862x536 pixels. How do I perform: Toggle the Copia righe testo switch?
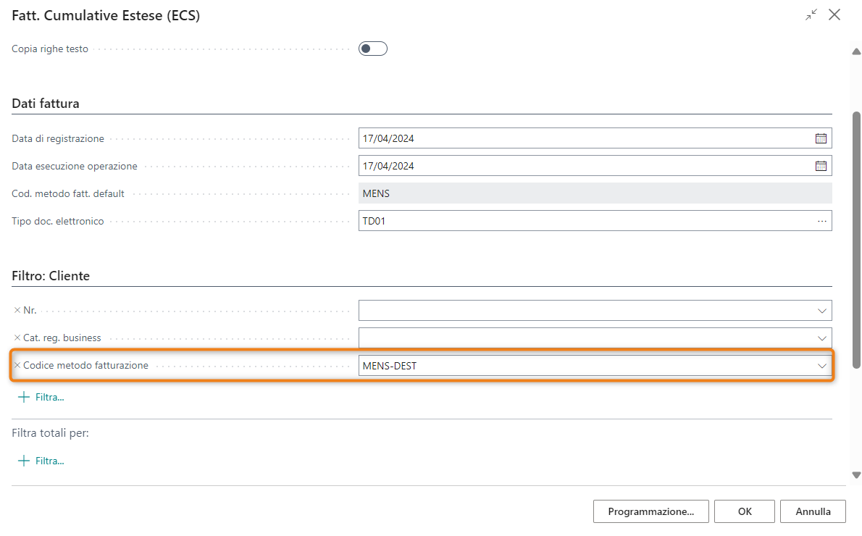(373, 48)
